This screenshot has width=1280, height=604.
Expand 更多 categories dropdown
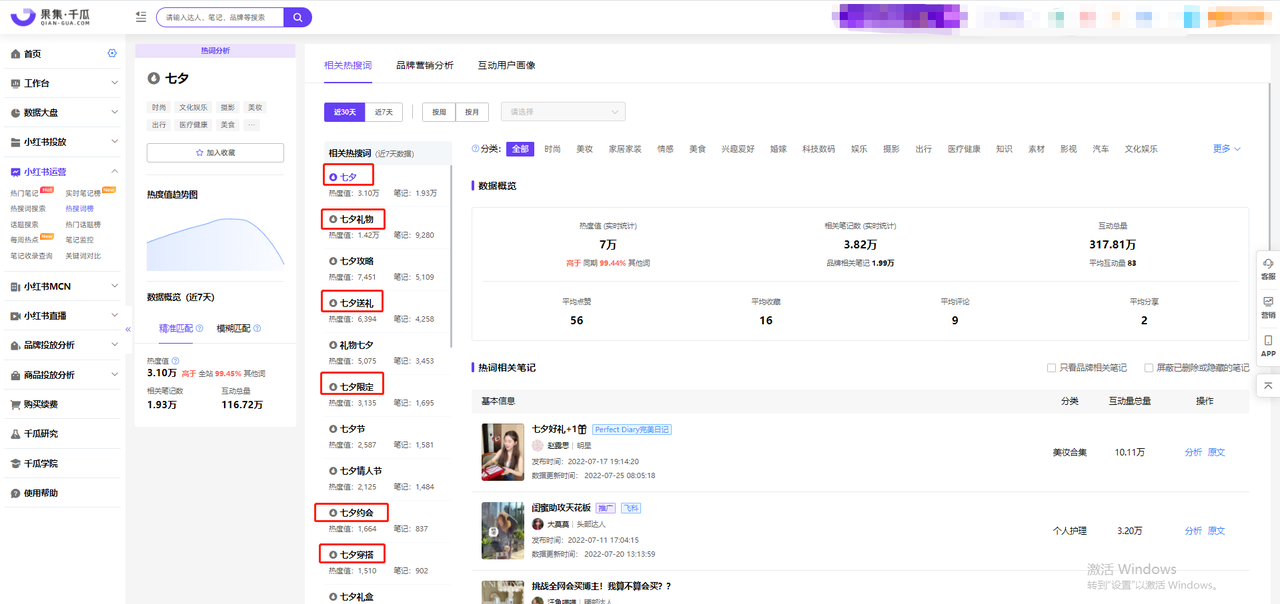[x=1226, y=149]
